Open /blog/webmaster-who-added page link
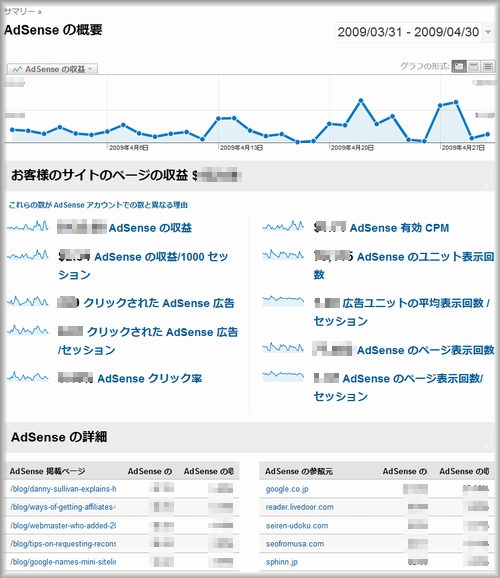The image size is (500, 578). tap(63, 526)
